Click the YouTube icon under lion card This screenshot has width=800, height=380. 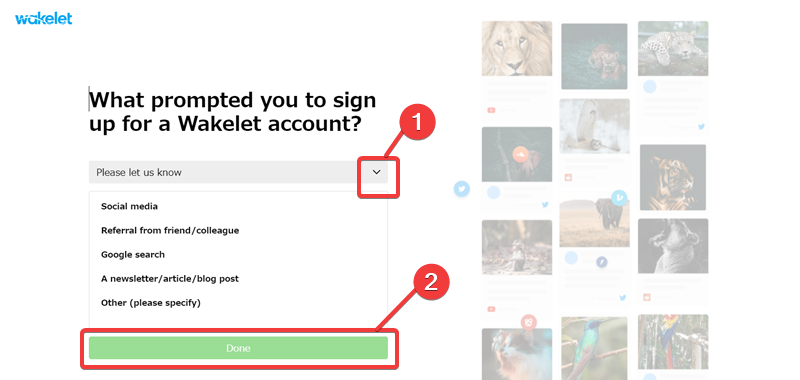(x=491, y=110)
